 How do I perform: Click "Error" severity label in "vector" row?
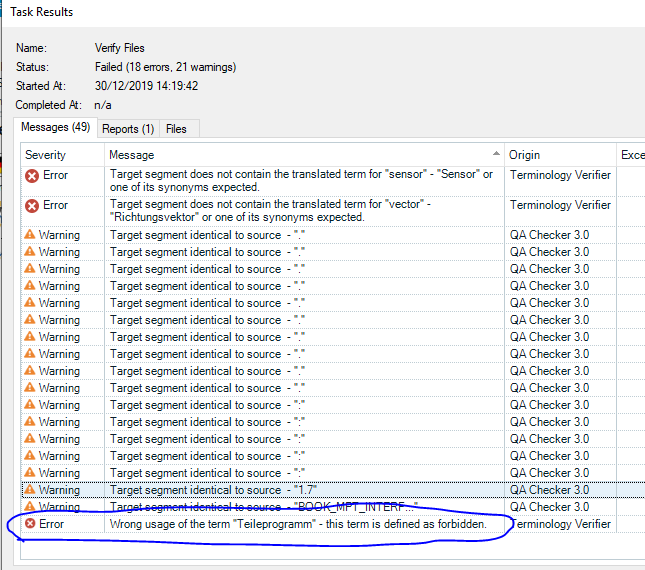(56, 205)
